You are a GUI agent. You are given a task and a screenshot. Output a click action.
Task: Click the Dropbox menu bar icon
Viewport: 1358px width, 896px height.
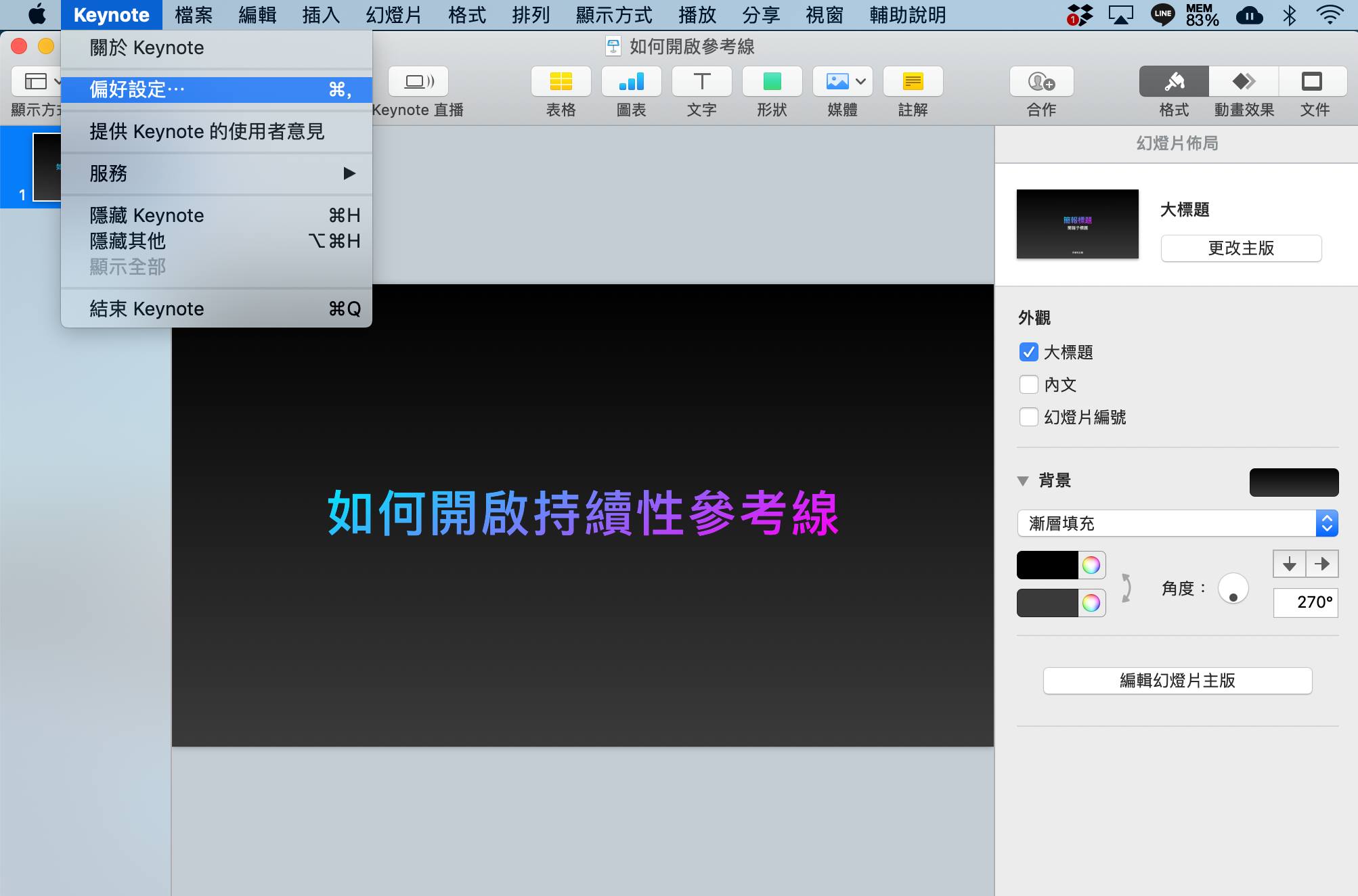(x=1080, y=14)
